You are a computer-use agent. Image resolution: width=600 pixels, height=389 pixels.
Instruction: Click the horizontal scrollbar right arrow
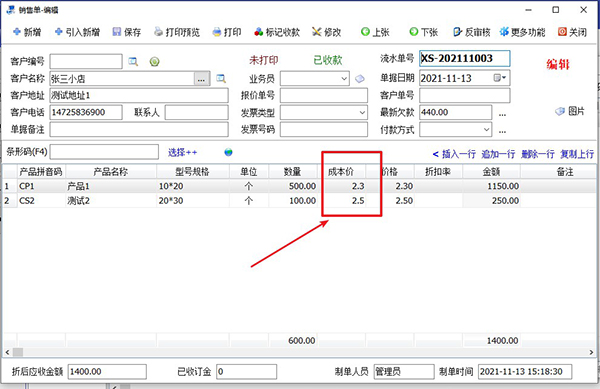[592, 352]
